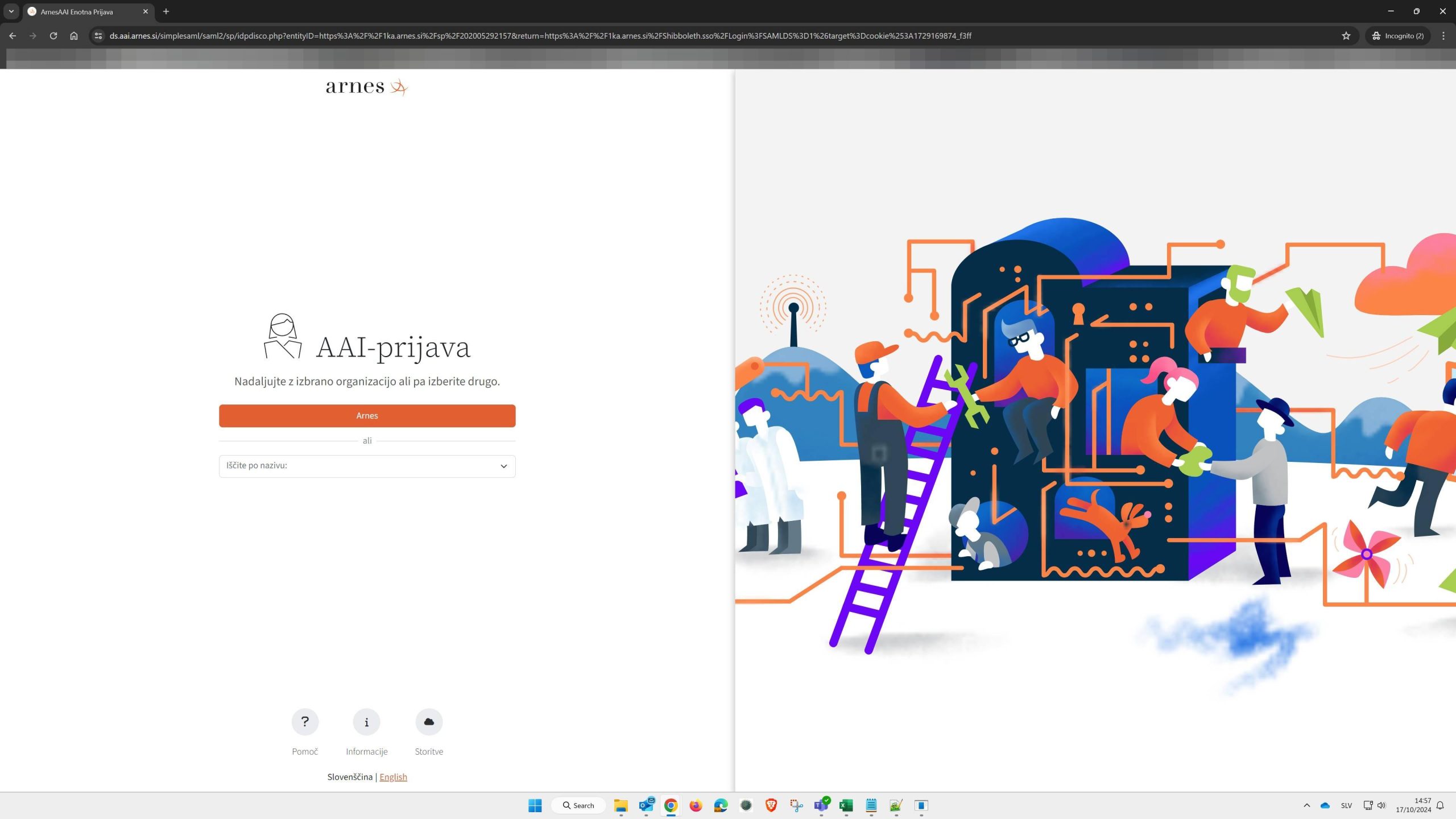1456x819 pixels.
Task: Launch Firefox from the taskbar
Action: [x=696, y=805]
